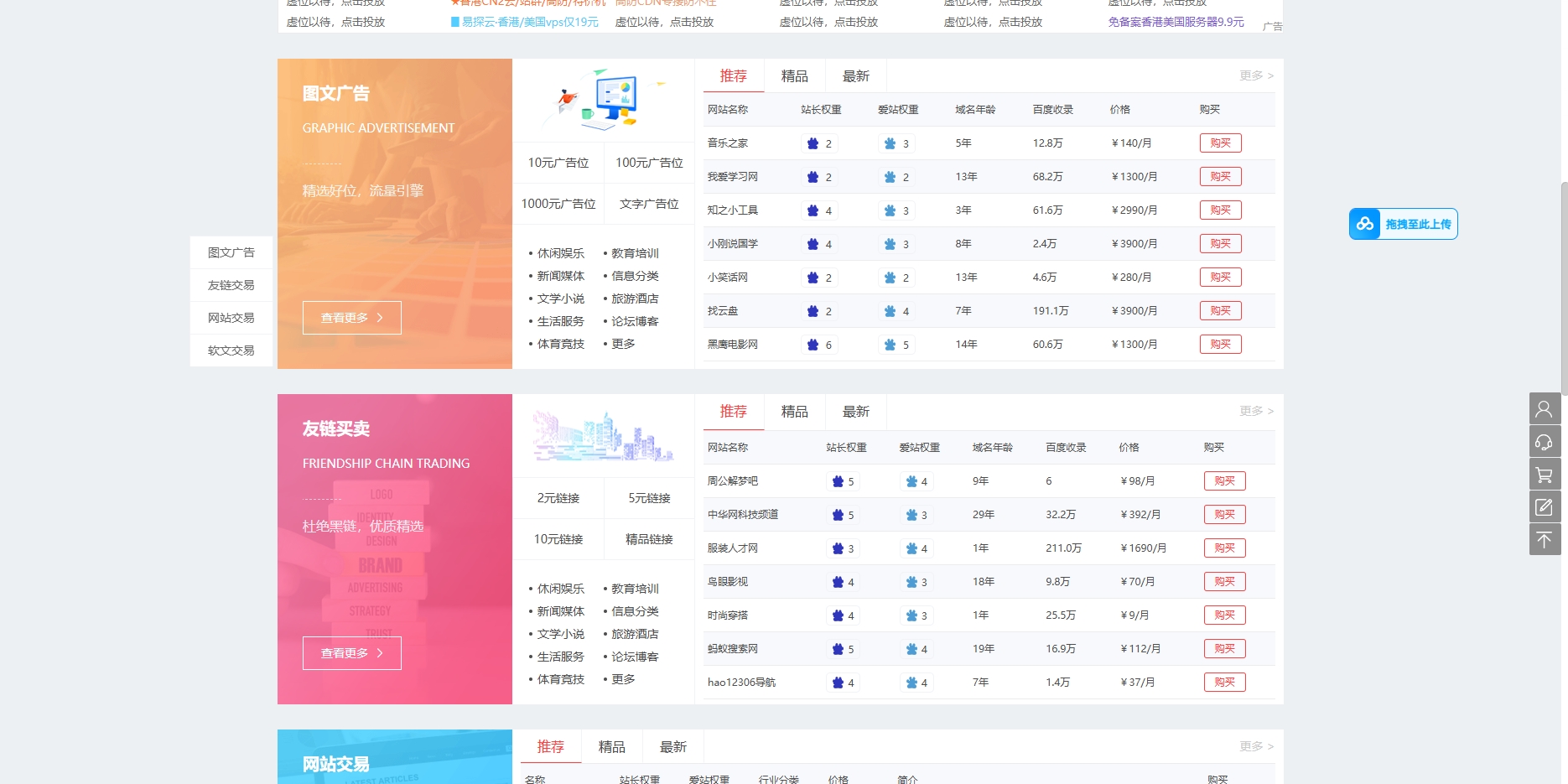Buy the 知之小工具 listing
The height and width of the screenshot is (784, 1568).
[x=1220, y=210]
